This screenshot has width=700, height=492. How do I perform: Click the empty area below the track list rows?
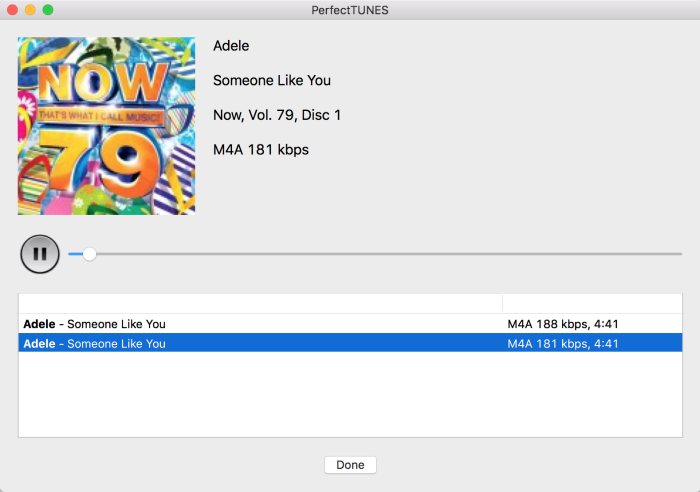(350, 395)
